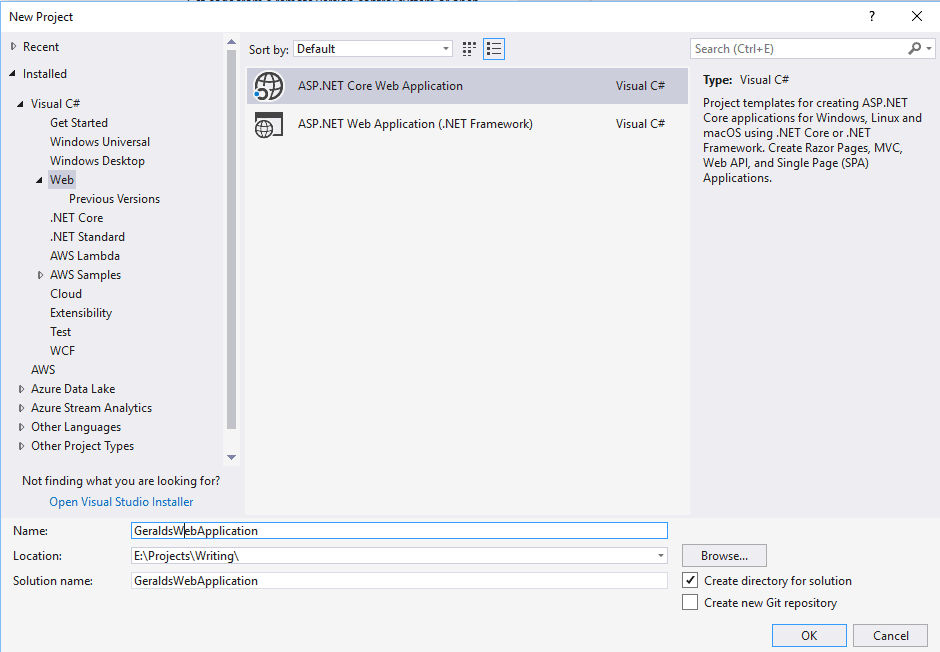Click the Cancel button

[x=890, y=635]
